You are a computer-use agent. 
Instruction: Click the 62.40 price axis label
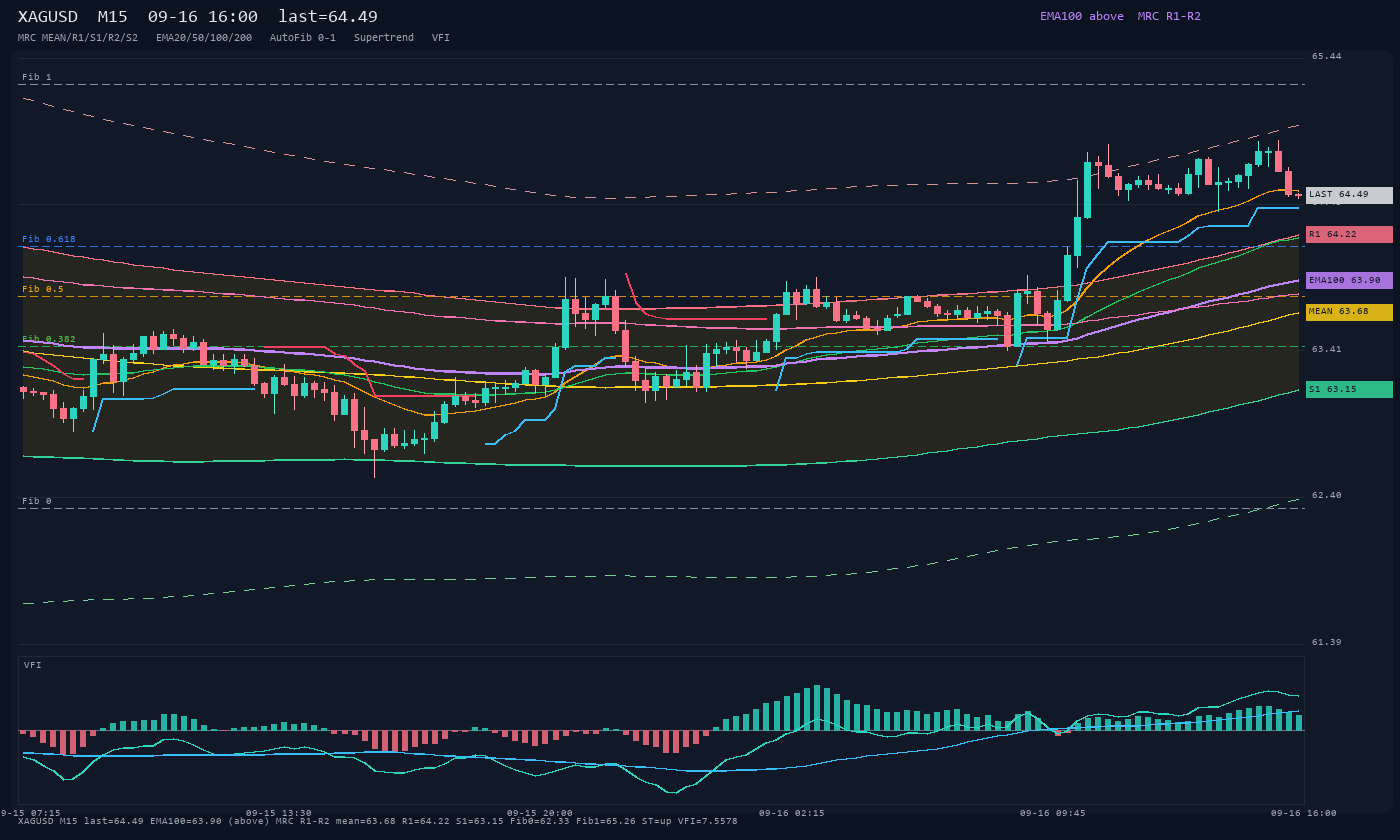coord(1327,495)
